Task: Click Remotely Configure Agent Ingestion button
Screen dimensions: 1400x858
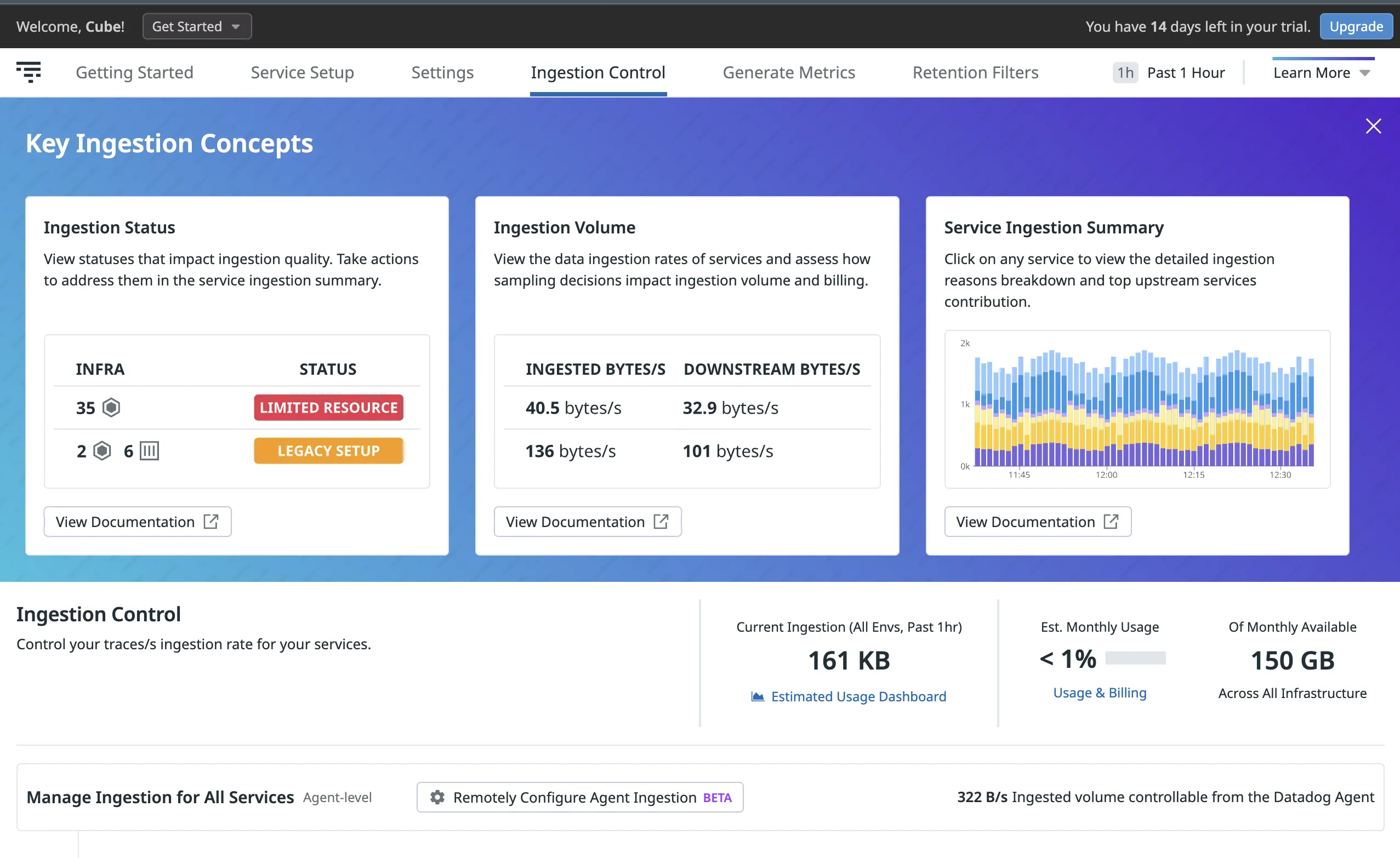Action: point(579,797)
